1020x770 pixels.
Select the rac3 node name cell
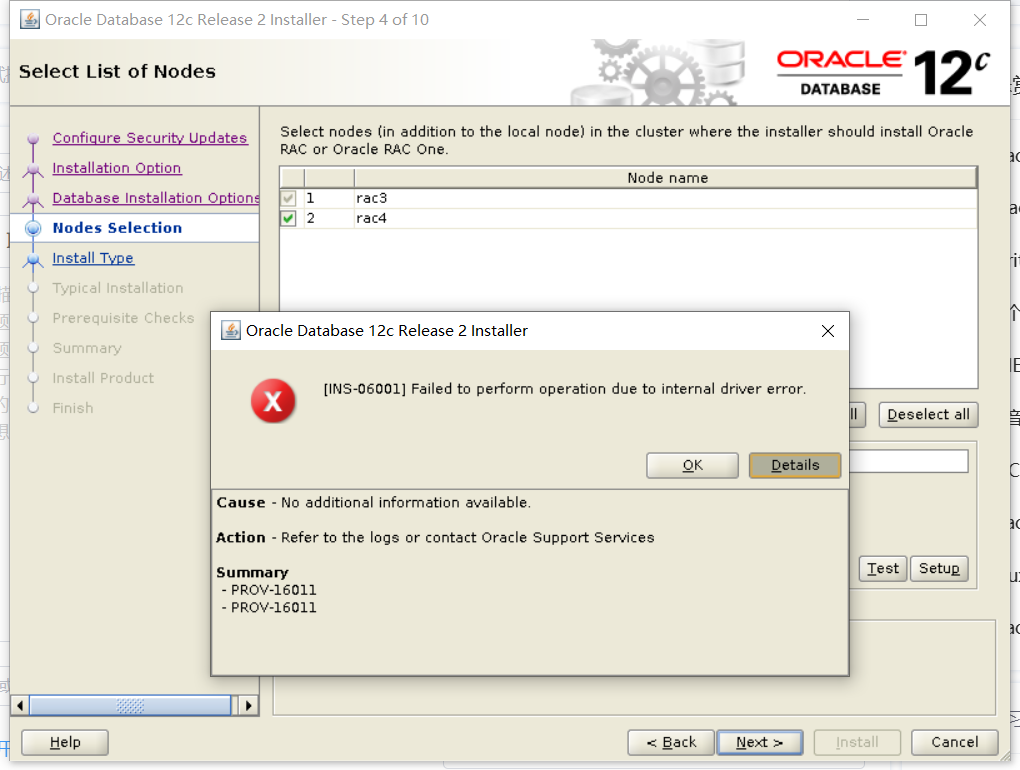[x=665, y=198]
